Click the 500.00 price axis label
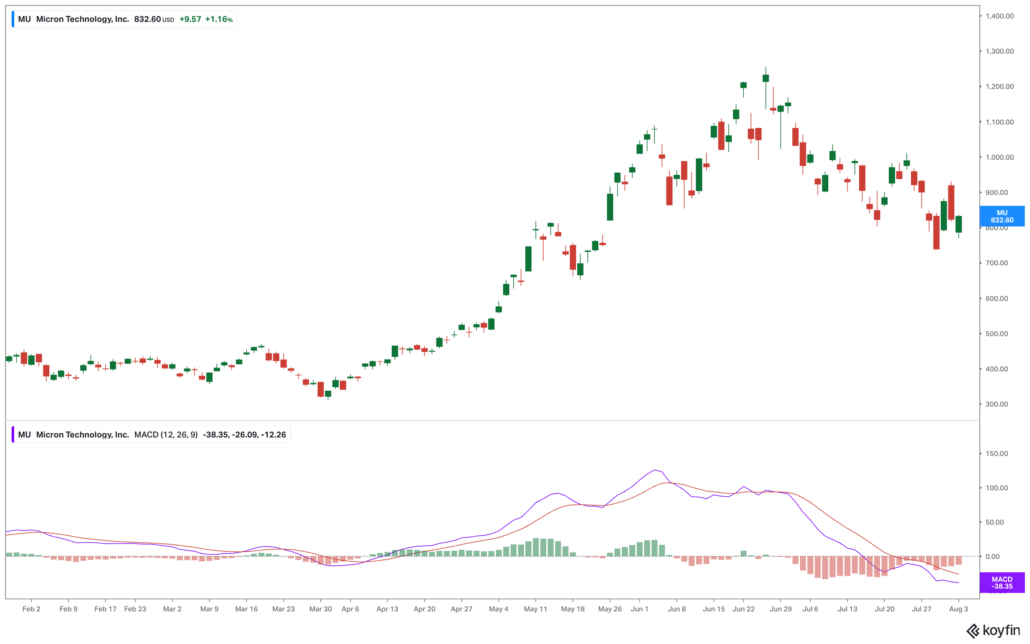This screenshot has height=644, width=1030. 997,334
